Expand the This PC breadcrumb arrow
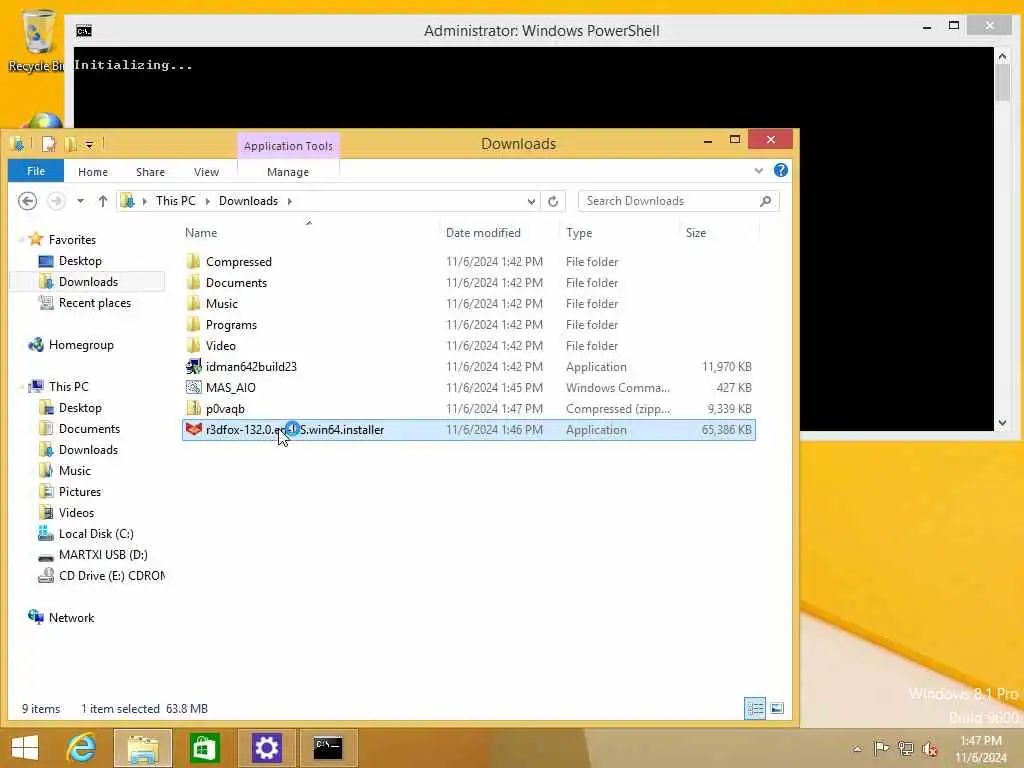This screenshot has width=1024, height=768. (x=208, y=201)
